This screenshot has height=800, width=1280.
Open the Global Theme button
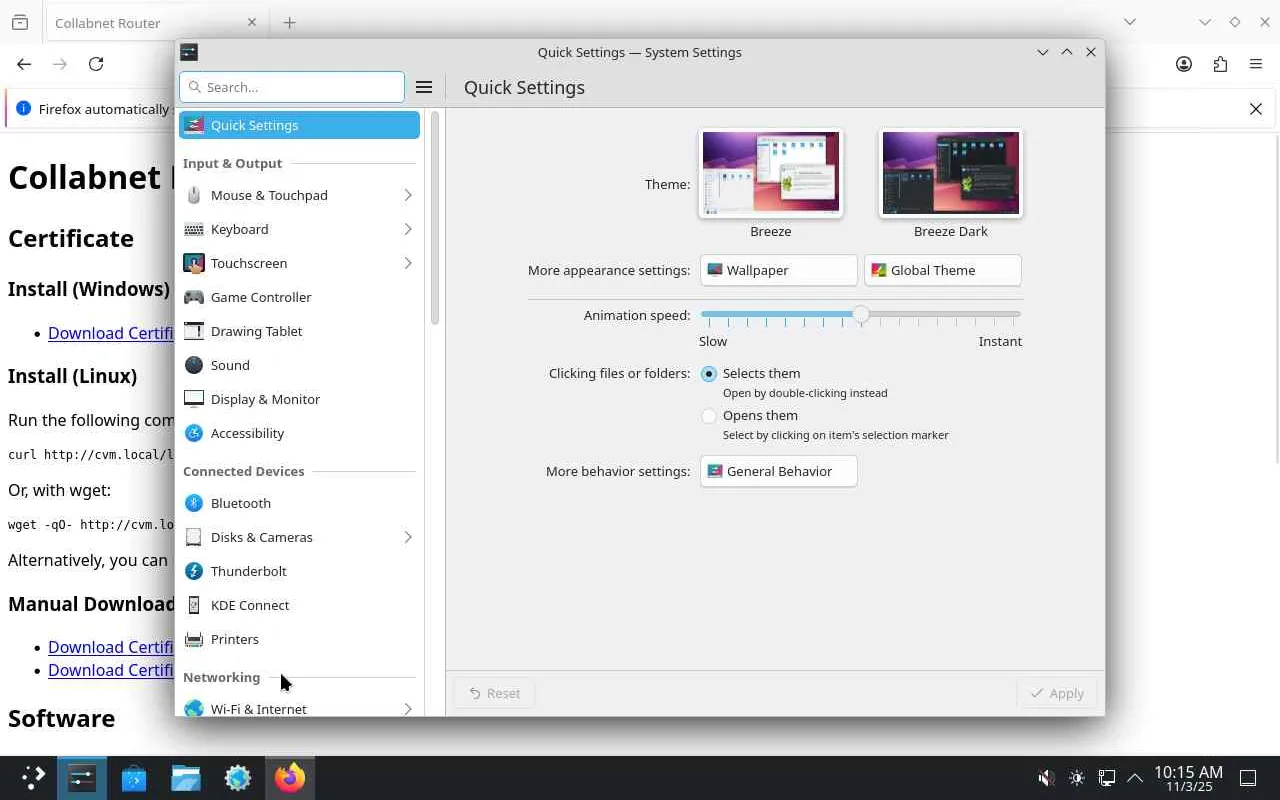click(942, 270)
